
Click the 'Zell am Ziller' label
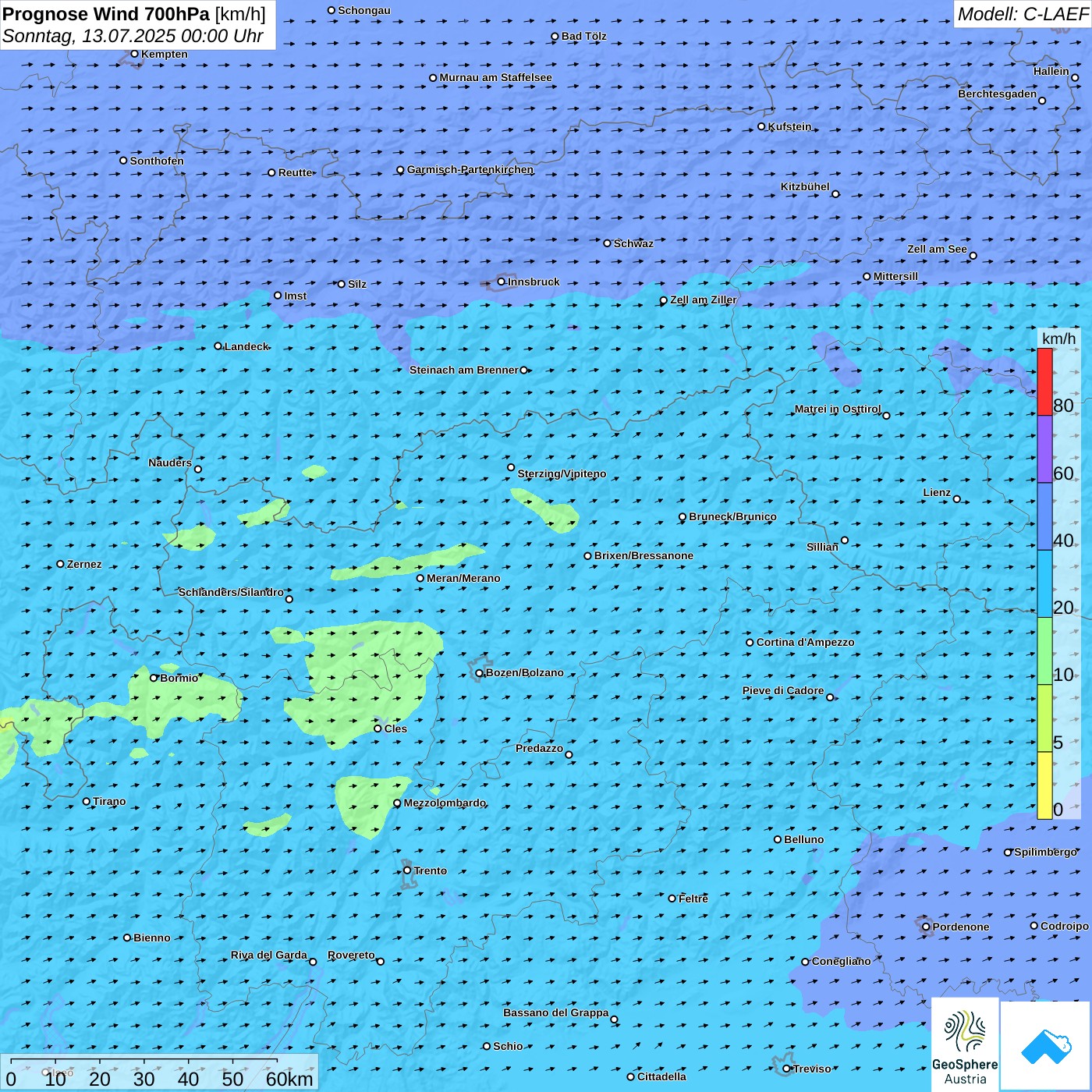(704, 300)
